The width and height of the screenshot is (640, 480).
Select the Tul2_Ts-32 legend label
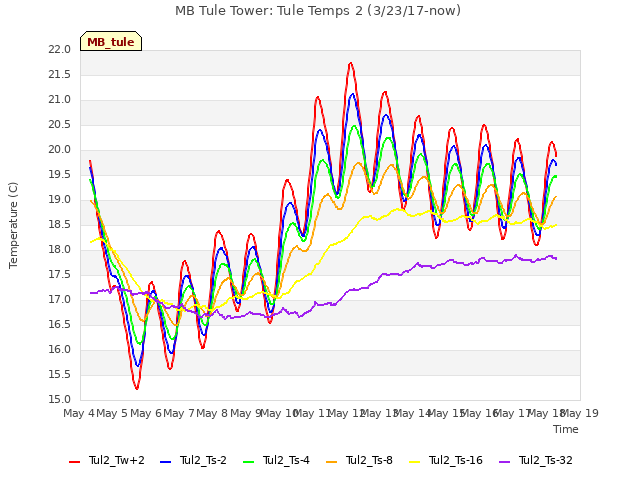coord(546,460)
